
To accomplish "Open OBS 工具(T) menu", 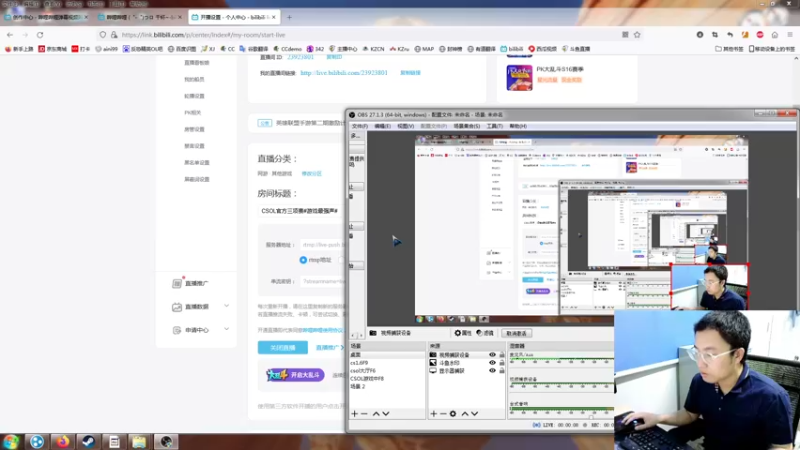I will coord(494,126).
